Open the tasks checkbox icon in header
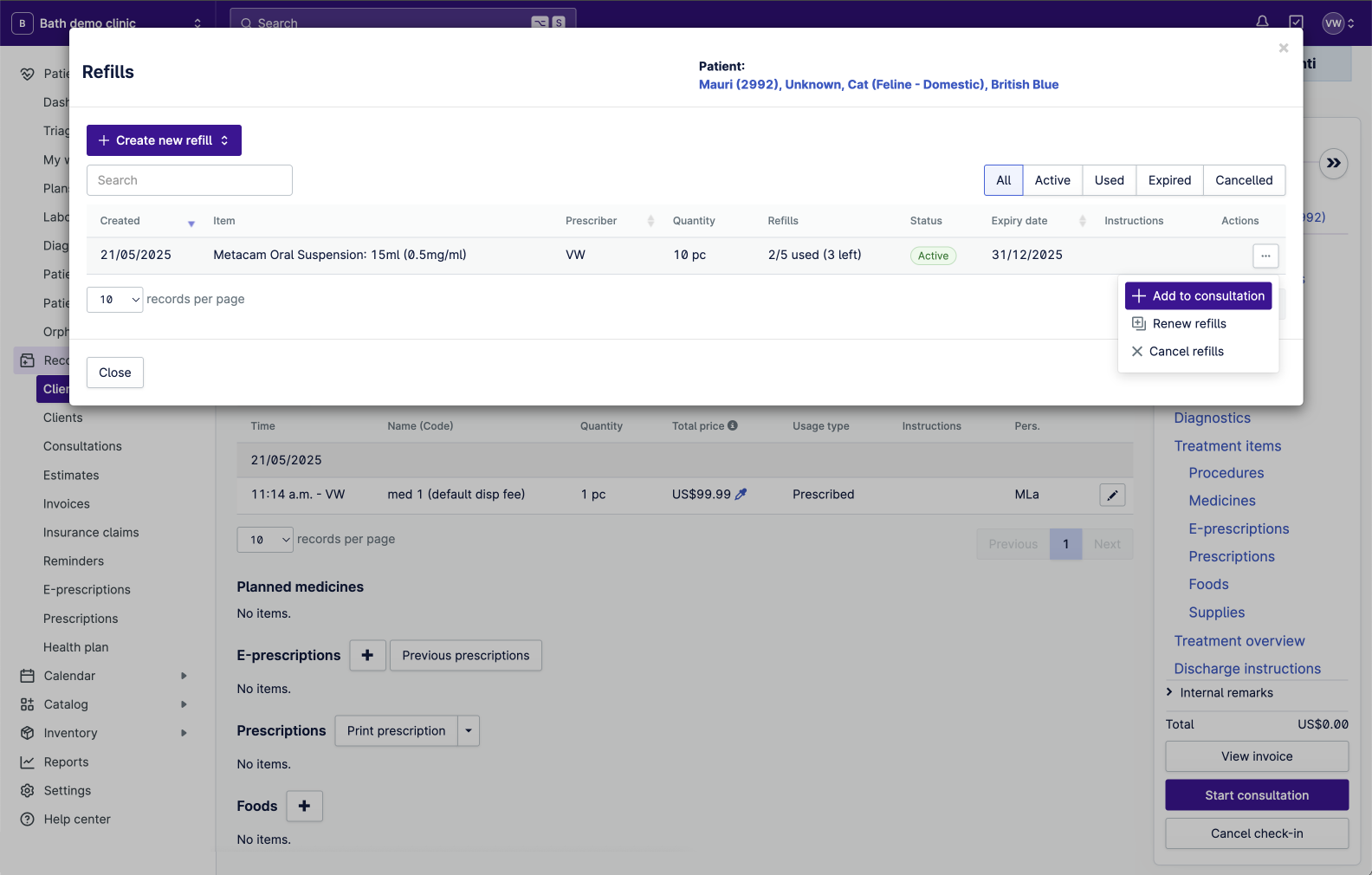 [x=1296, y=22]
